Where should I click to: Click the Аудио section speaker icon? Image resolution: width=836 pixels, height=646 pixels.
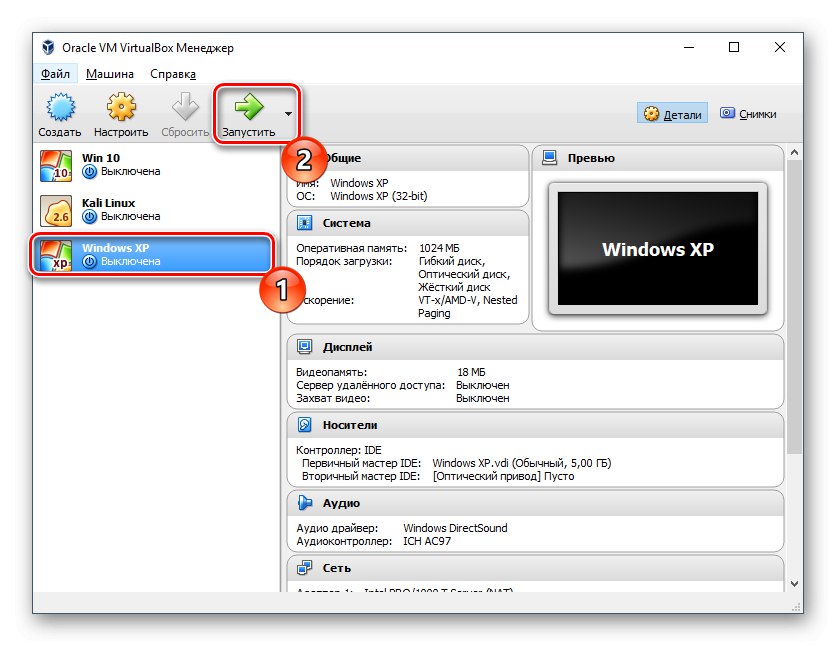point(304,503)
